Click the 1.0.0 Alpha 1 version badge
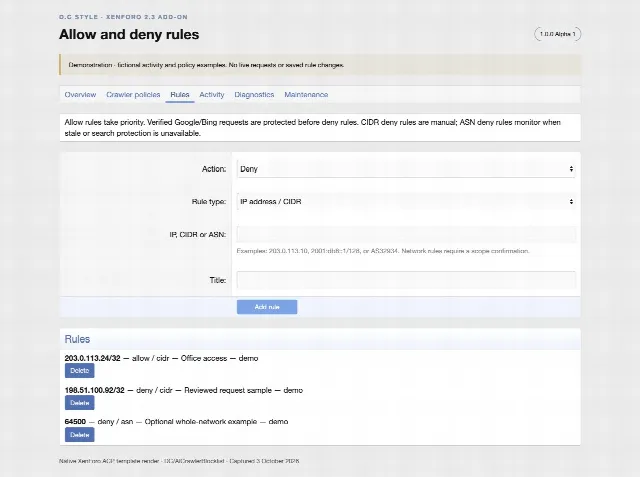The width and height of the screenshot is (640, 477). (558, 34)
